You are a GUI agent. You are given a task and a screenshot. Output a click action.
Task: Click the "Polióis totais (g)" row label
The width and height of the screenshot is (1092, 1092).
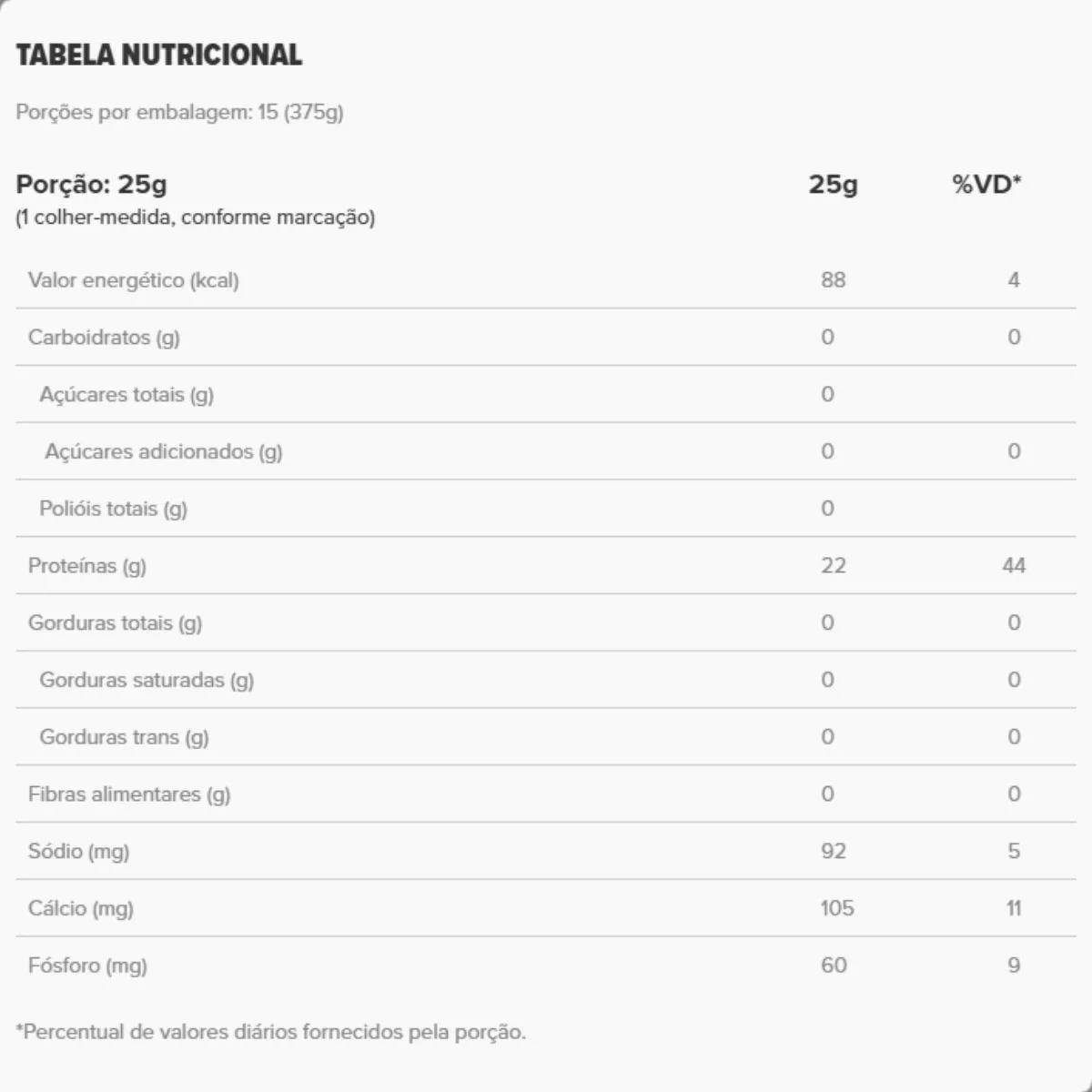coord(113,509)
